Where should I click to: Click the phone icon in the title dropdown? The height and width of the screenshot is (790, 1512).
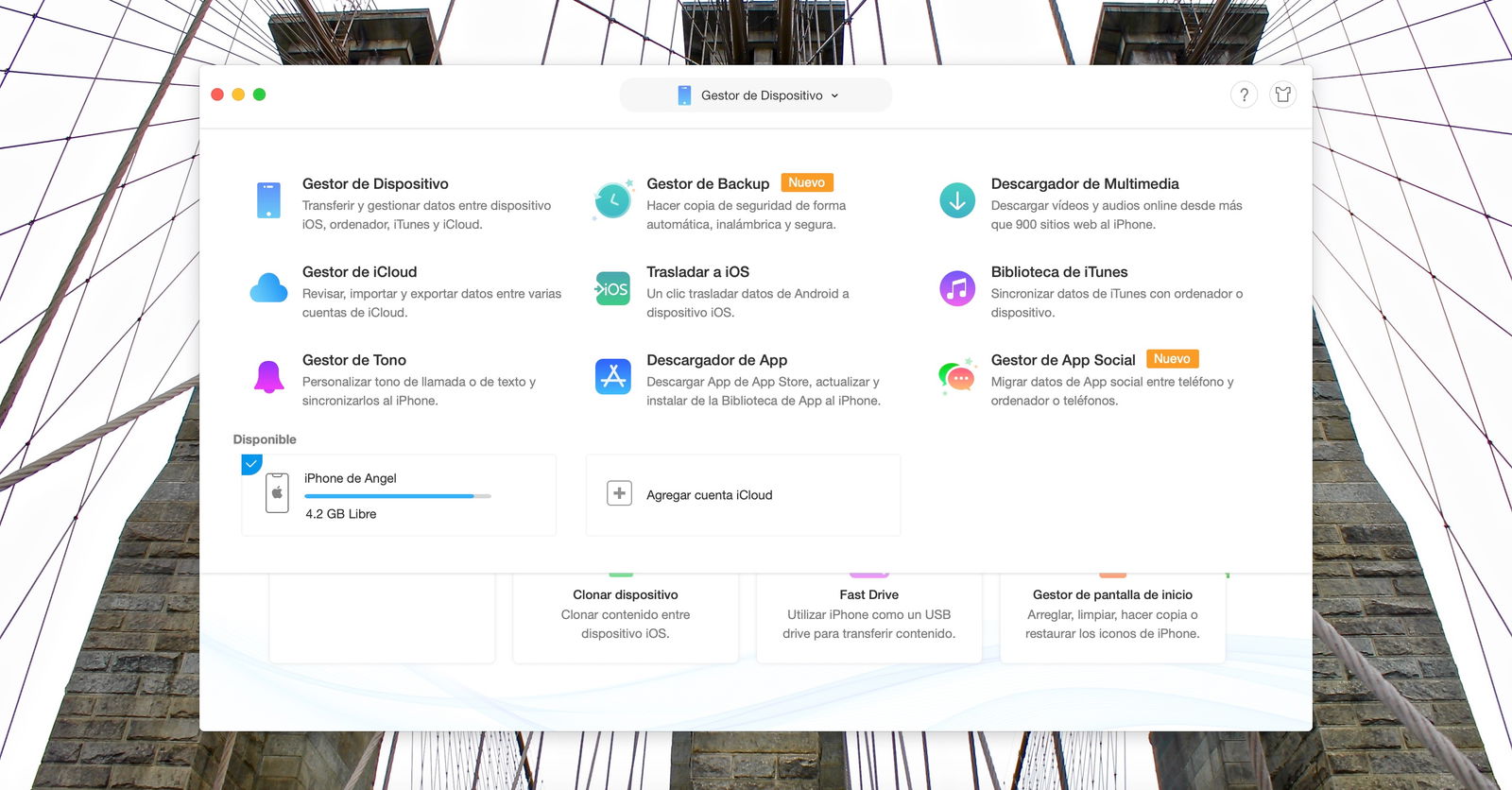tap(684, 95)
